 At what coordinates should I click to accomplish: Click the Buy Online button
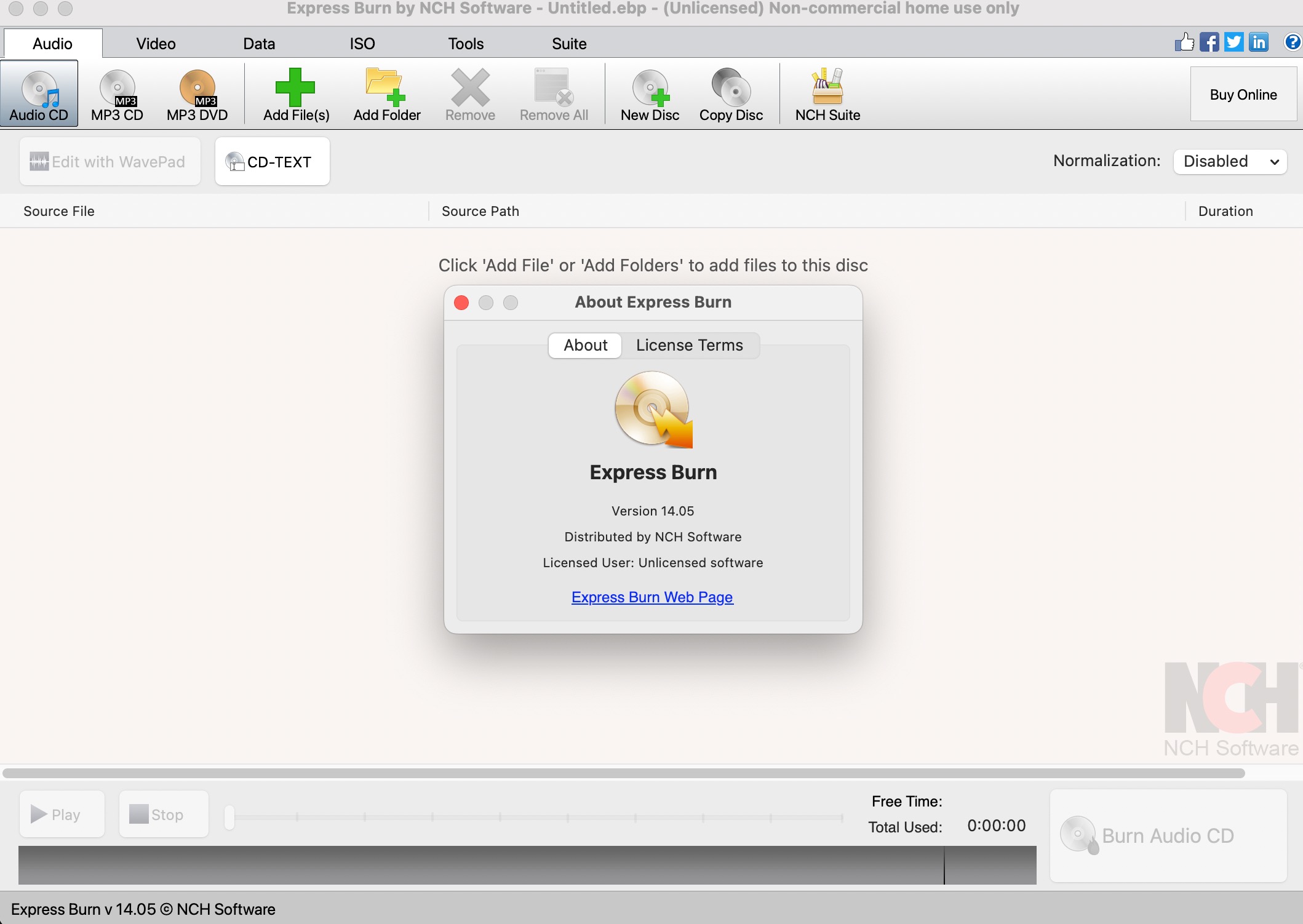(1243, 94)
